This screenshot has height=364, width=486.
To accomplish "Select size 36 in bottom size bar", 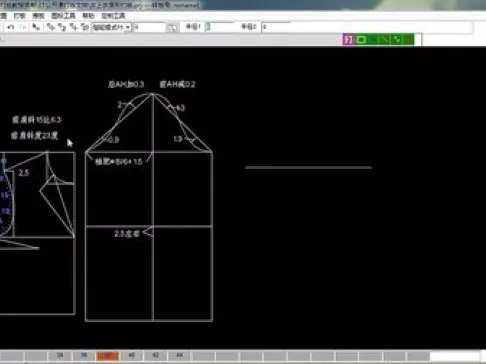I will pos(84,355).
